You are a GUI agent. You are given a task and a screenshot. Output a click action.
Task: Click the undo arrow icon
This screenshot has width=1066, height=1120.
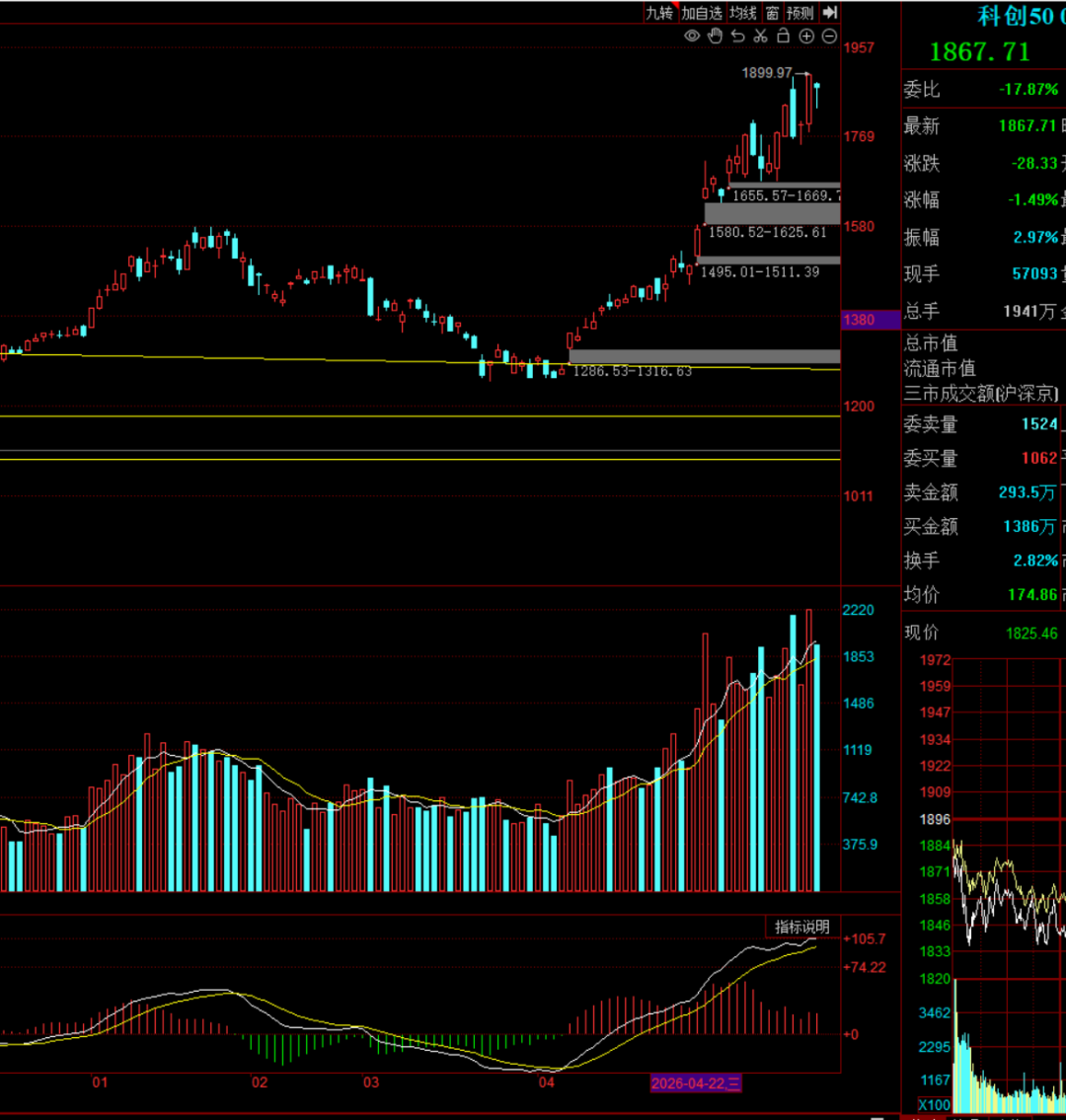(x=738, y=36)
